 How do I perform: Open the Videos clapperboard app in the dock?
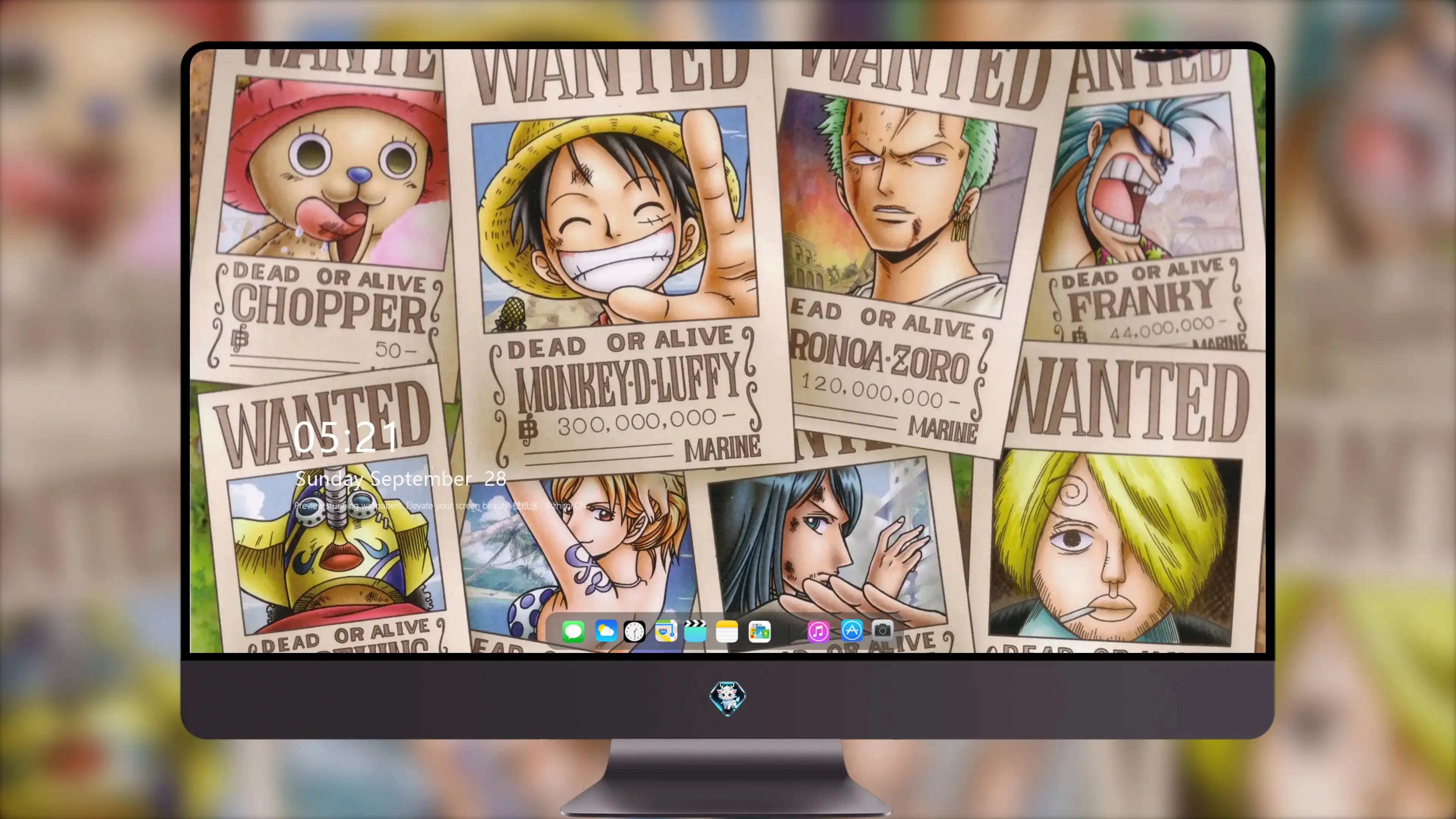click(x=695, y=631)
